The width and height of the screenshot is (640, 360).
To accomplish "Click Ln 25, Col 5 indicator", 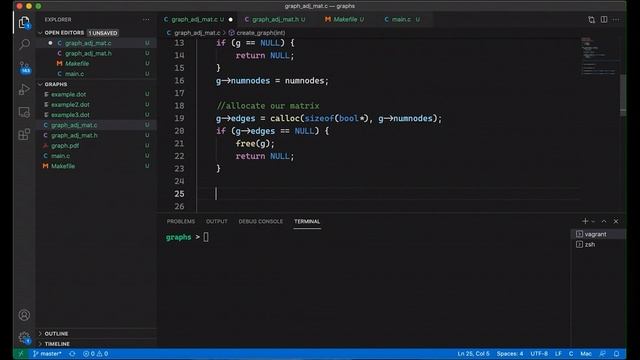I will pyautogui.click(x=473, y=353).
